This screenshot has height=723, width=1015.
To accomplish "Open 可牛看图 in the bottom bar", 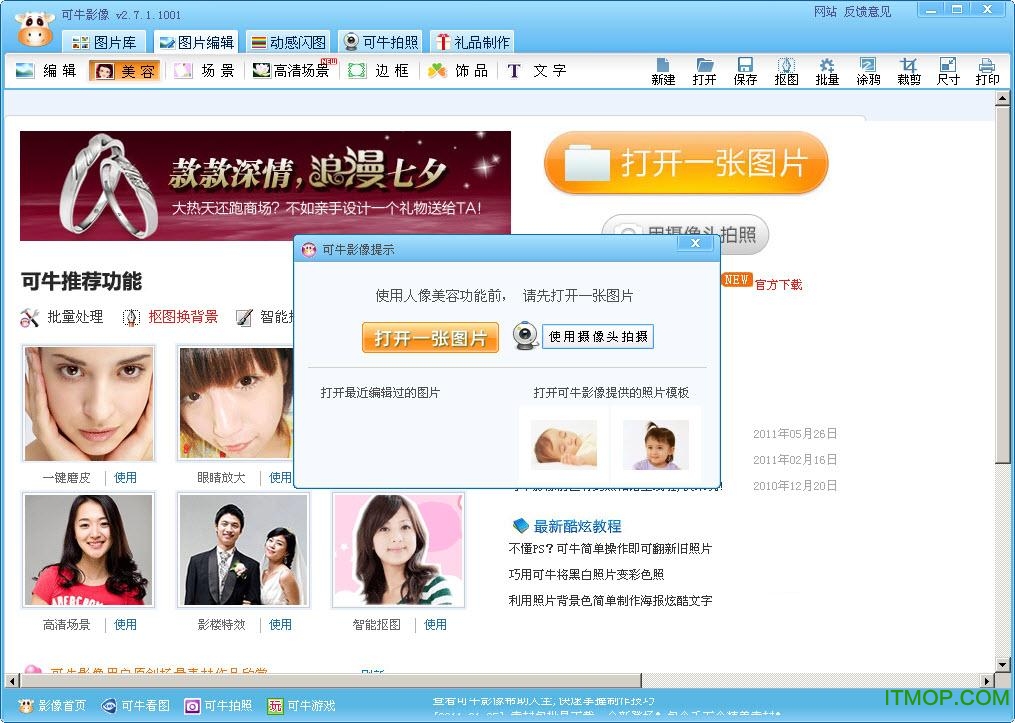I will coord(136,706).
